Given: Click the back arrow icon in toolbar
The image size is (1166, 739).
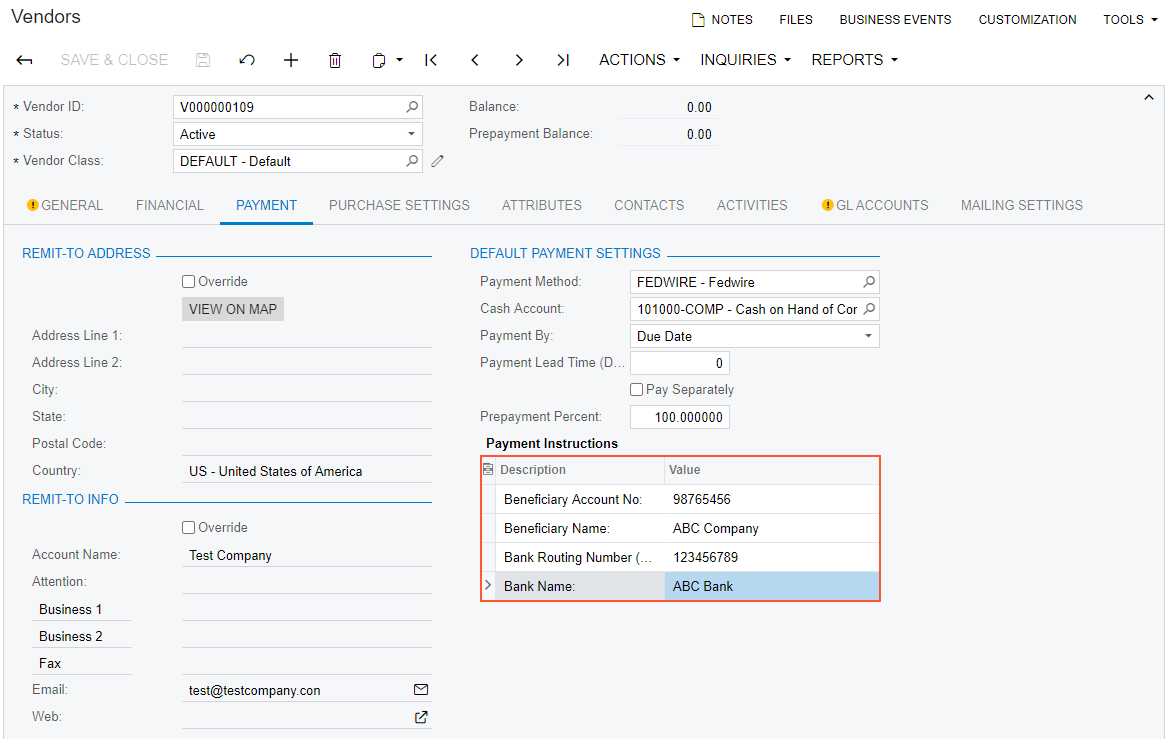Looking at the screenshot, I should (25, 60).
